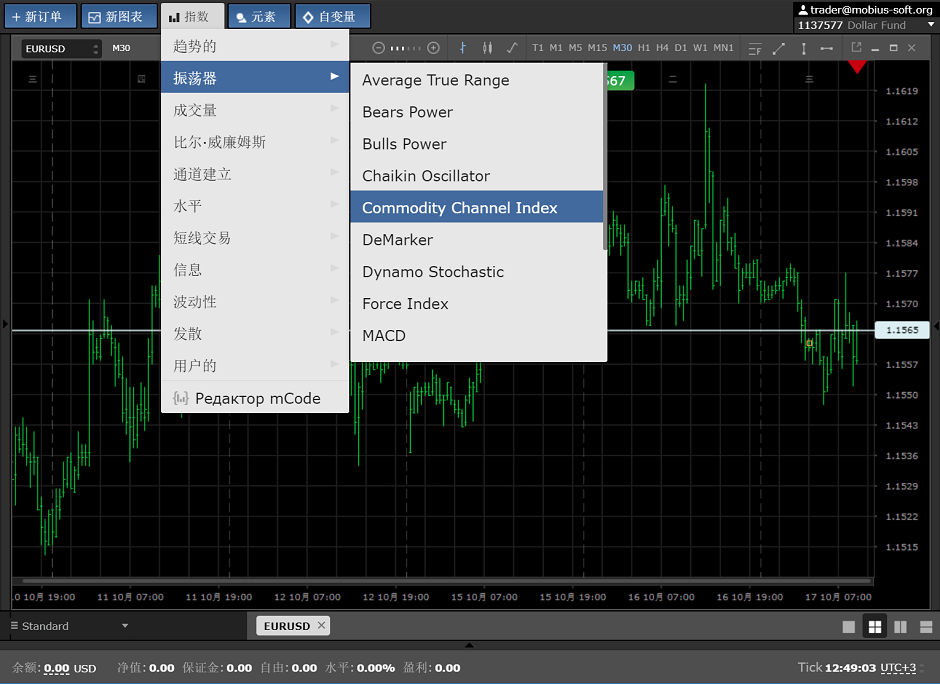940x684 pixels.
Task: Click the M30 label beside symbol field
Action: 121,48
